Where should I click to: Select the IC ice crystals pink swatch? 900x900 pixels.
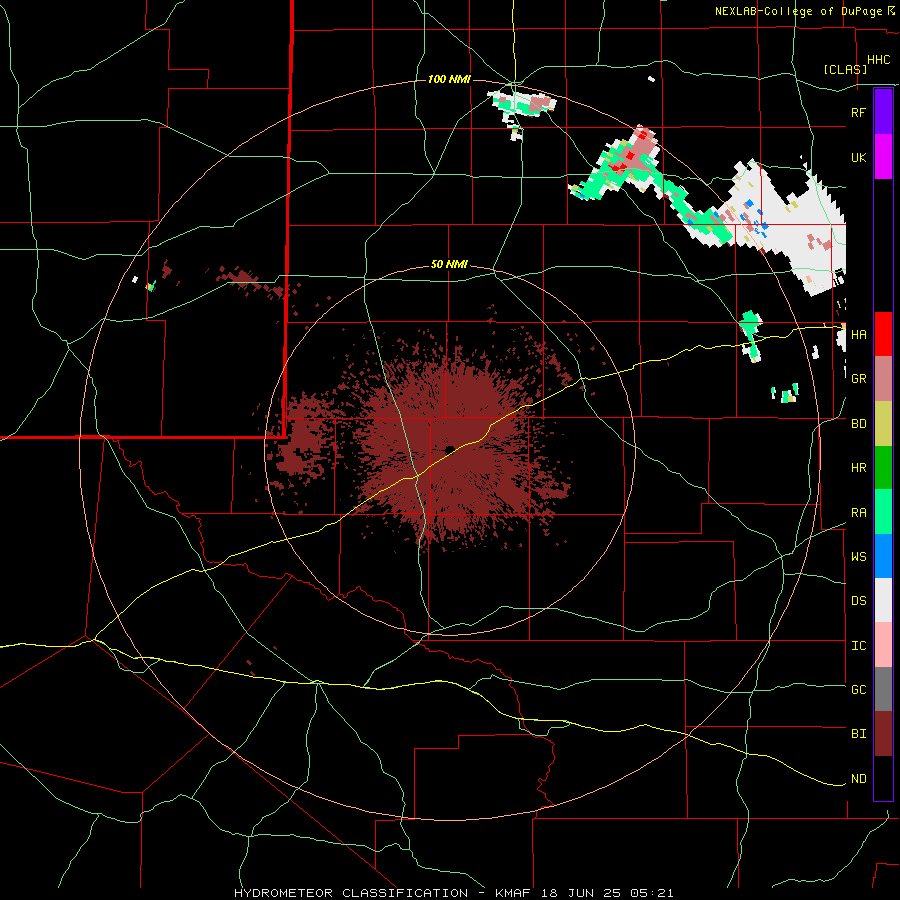[x=883, y=645]
